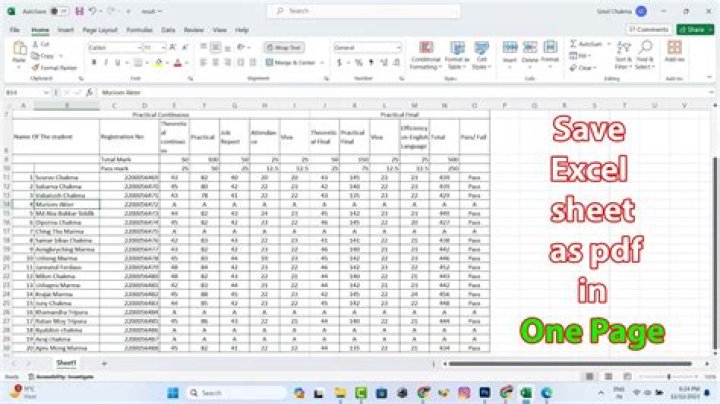Click Decrease Font Size icon

coord(185,47)
